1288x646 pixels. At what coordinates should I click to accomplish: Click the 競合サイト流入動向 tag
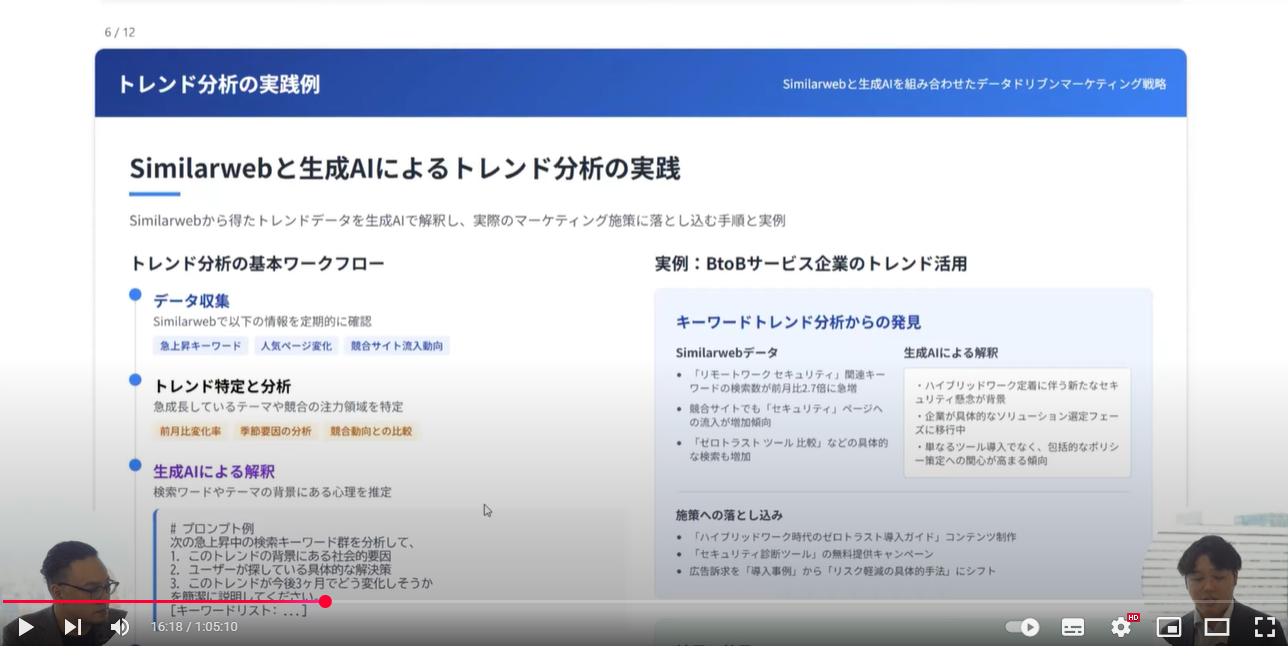tap(397, 346)
